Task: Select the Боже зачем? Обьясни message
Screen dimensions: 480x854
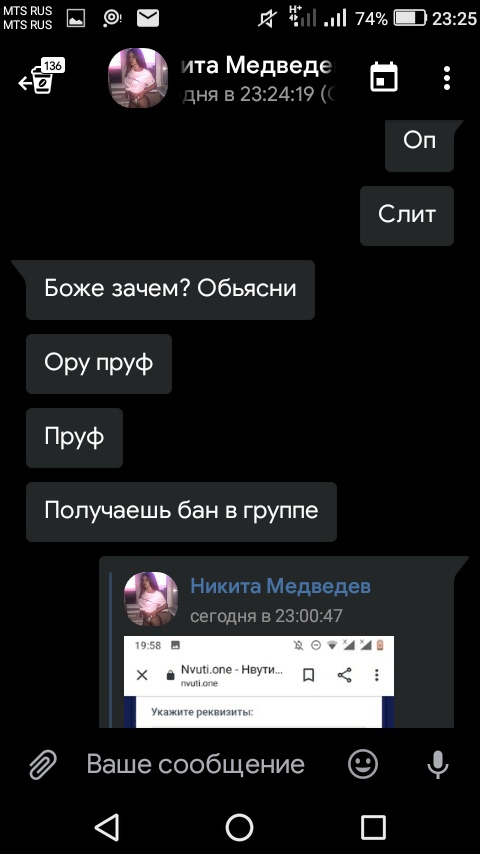Action: click(171, 289)
